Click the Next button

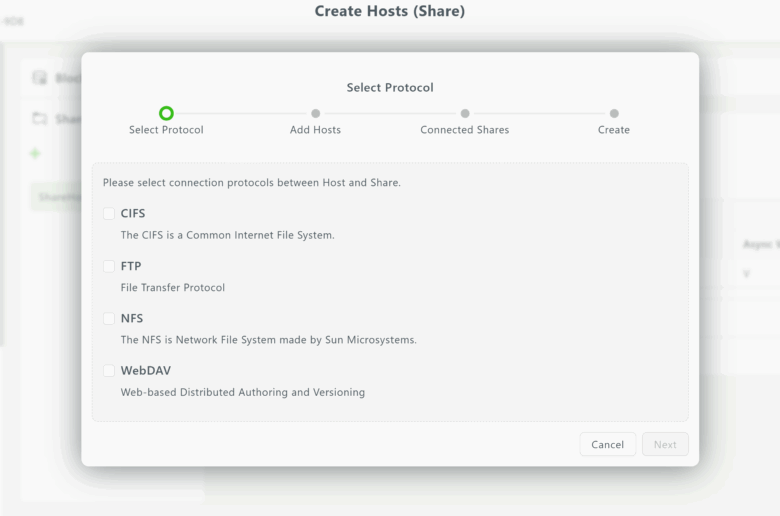tap(665, 445)
